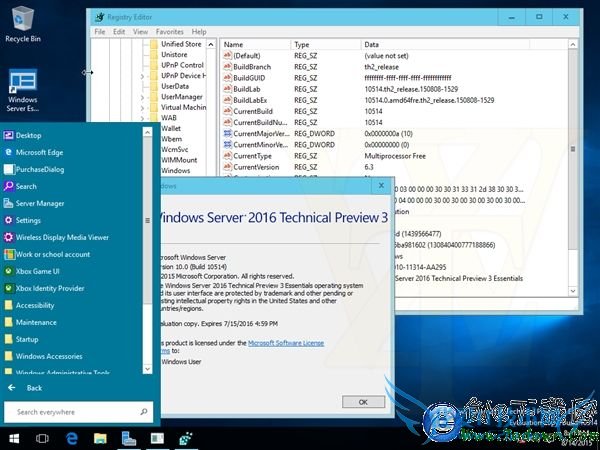Click the Start list scroll down arrow
This screenshot has width=600, height=450.
pyautogui.click(x=148, y=369)
